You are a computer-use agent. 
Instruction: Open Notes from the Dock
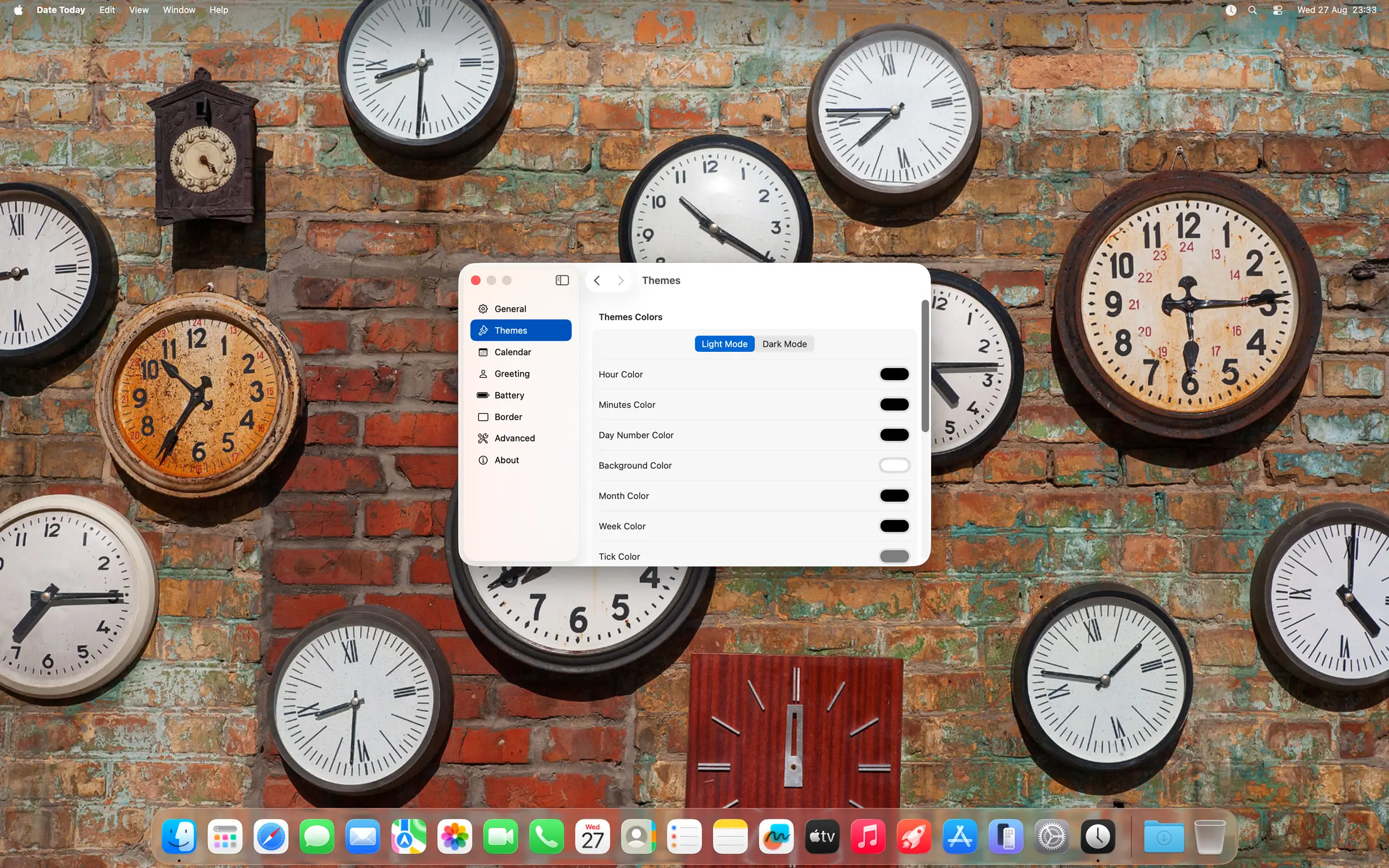[730, 836]
